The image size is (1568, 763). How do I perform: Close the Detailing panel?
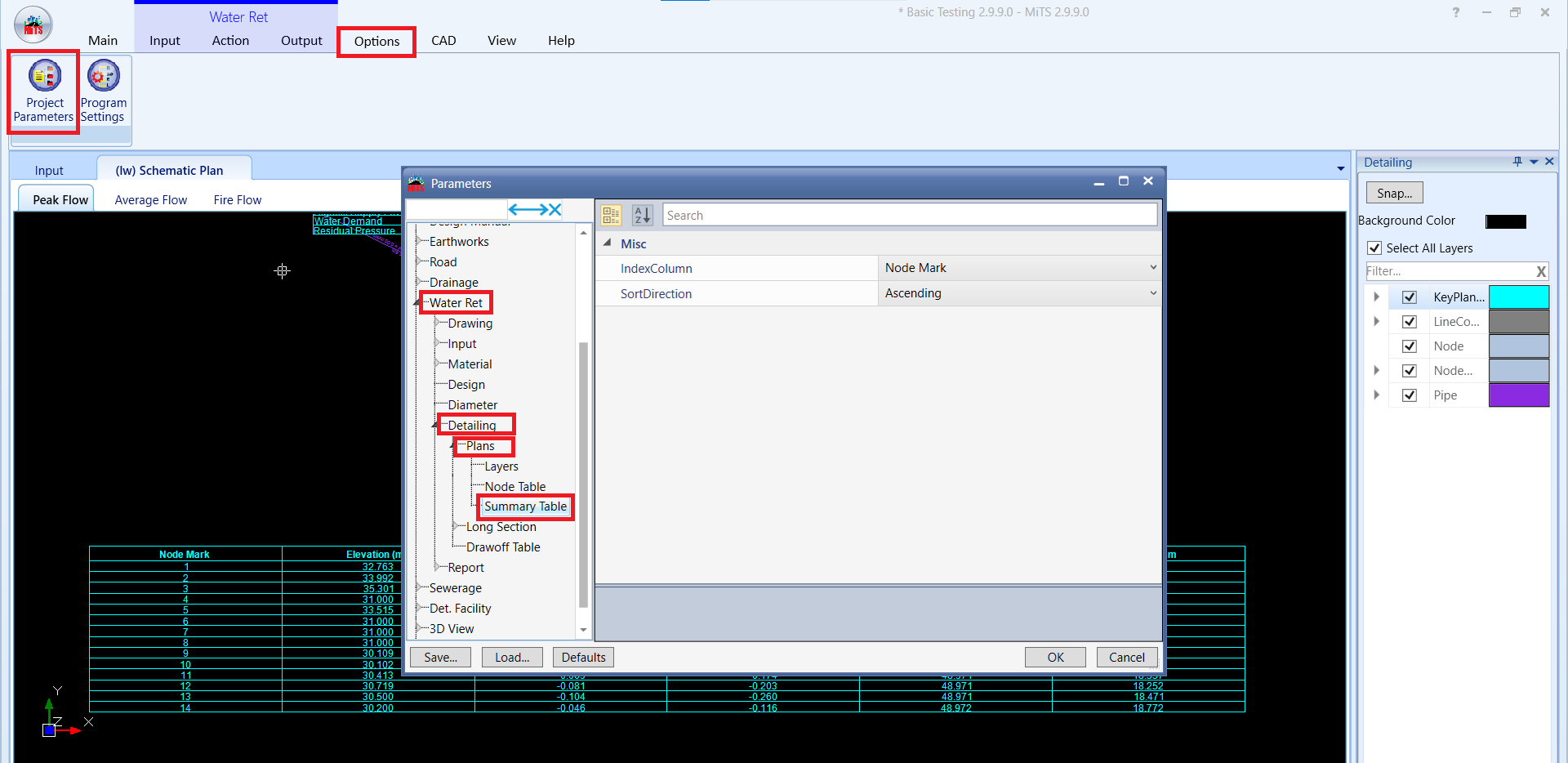(x=1549, y=162)
